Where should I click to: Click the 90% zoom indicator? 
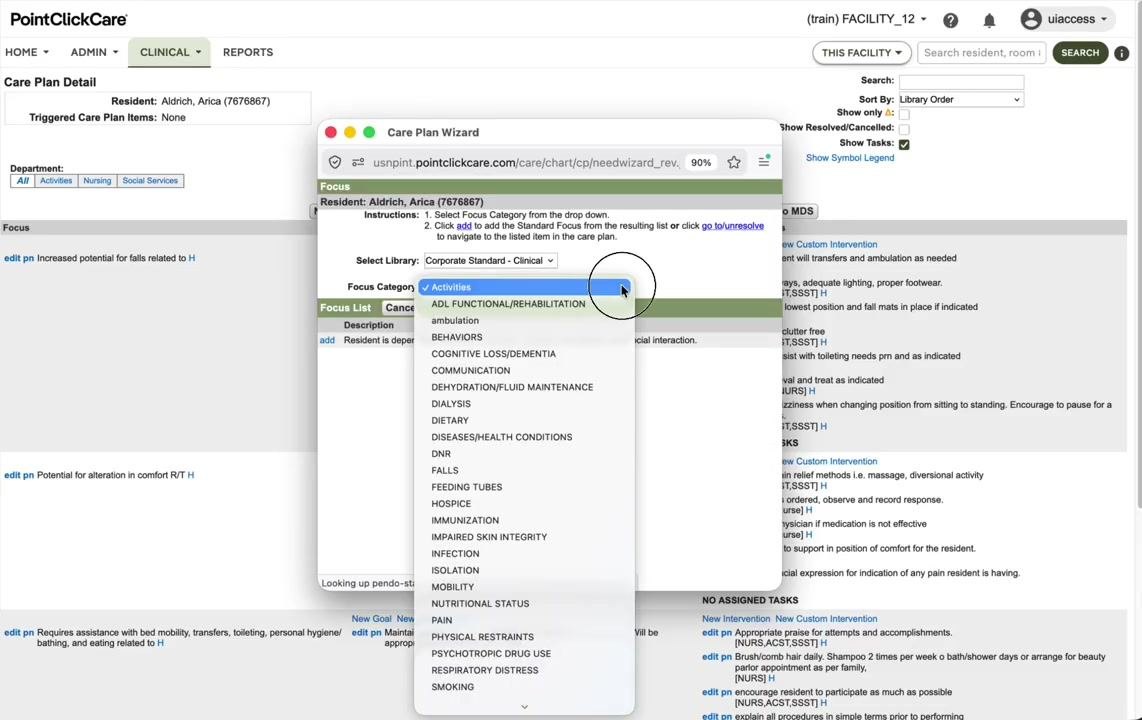[701, 162]
